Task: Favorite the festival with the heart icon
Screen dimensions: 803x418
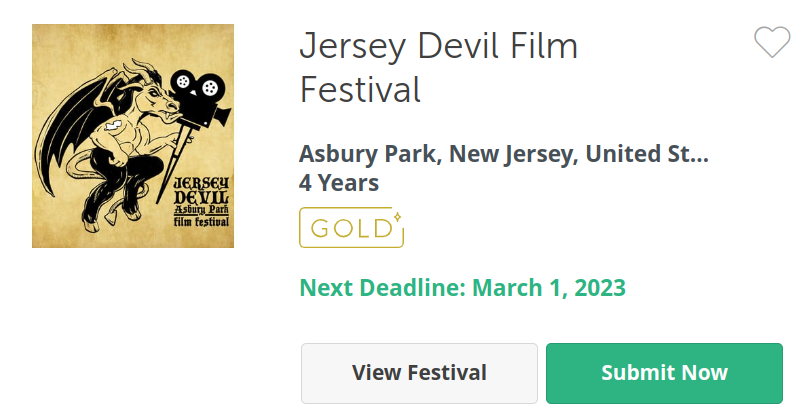Action: click(x=772, y=42)
